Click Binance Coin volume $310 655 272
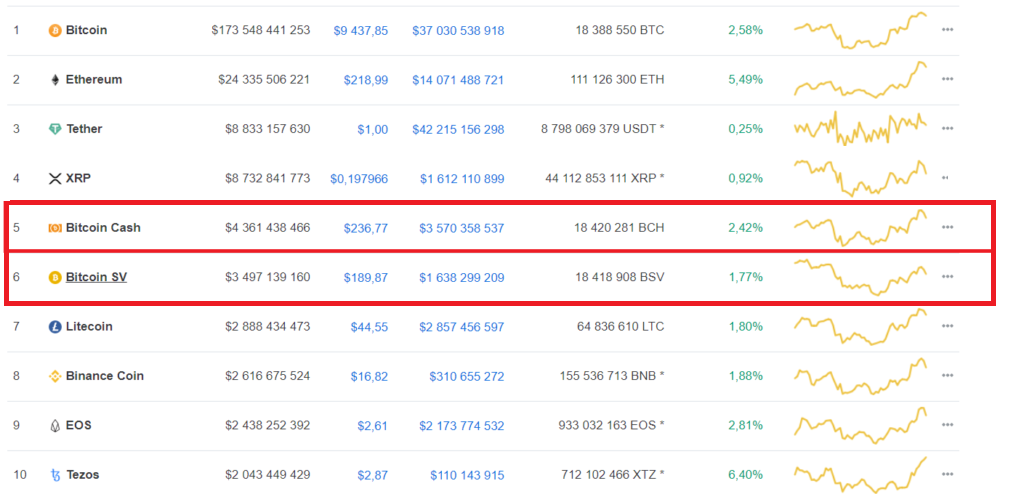 coord(467,376)
